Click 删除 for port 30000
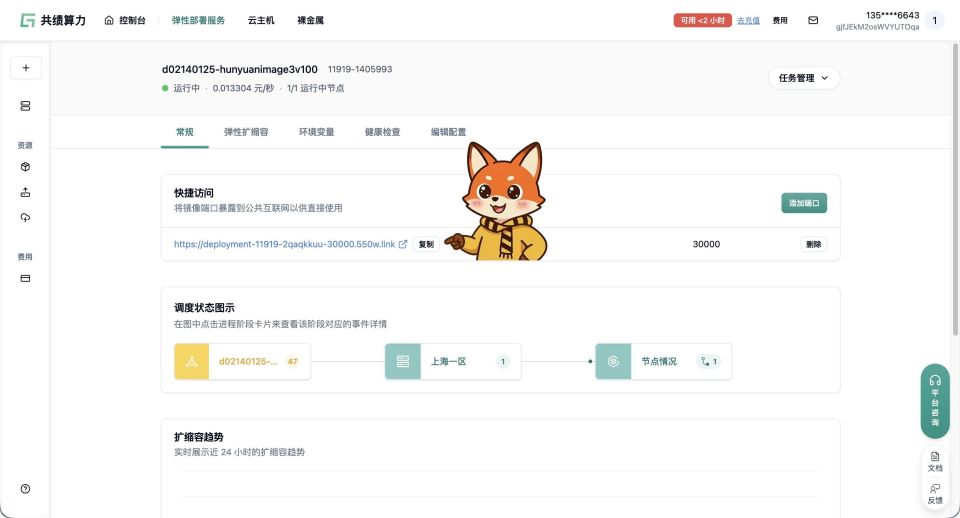960x518 pixels. point(814,244)
